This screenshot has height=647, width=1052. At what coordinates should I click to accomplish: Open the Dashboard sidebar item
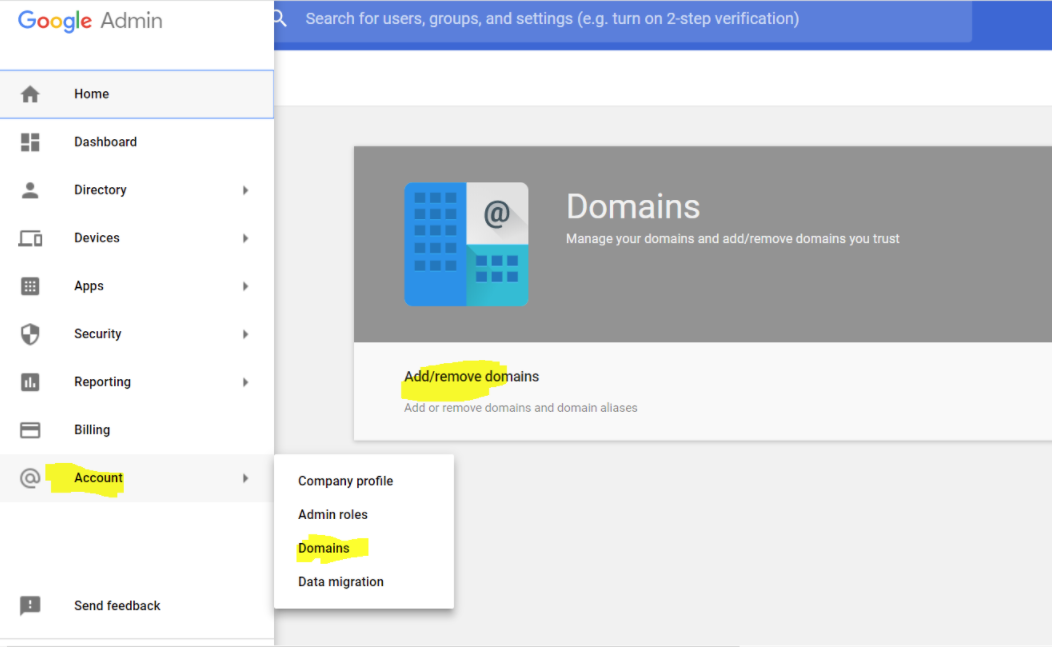coord(137,142)
